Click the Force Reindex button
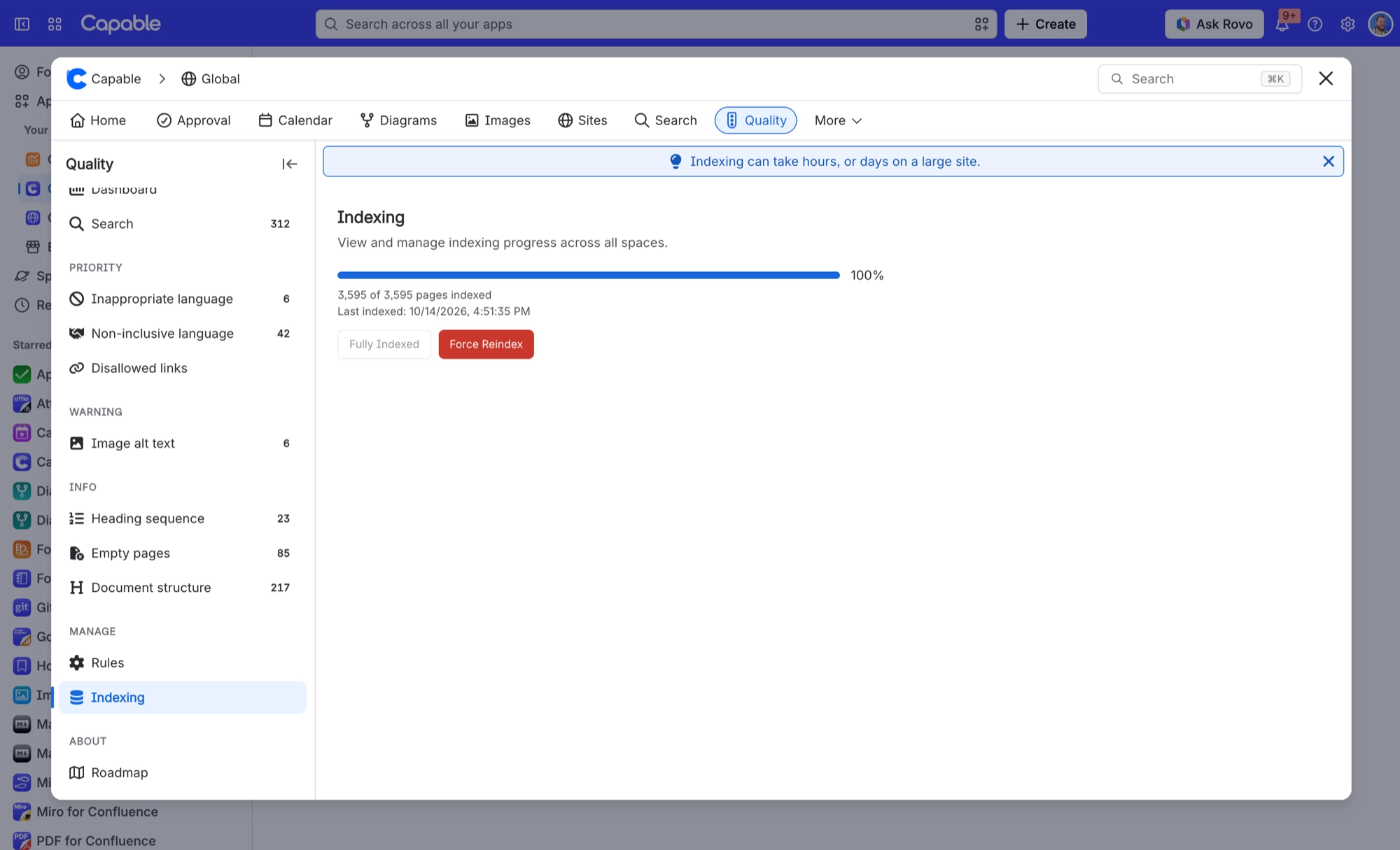The image size is (1400, 850). 486,344
